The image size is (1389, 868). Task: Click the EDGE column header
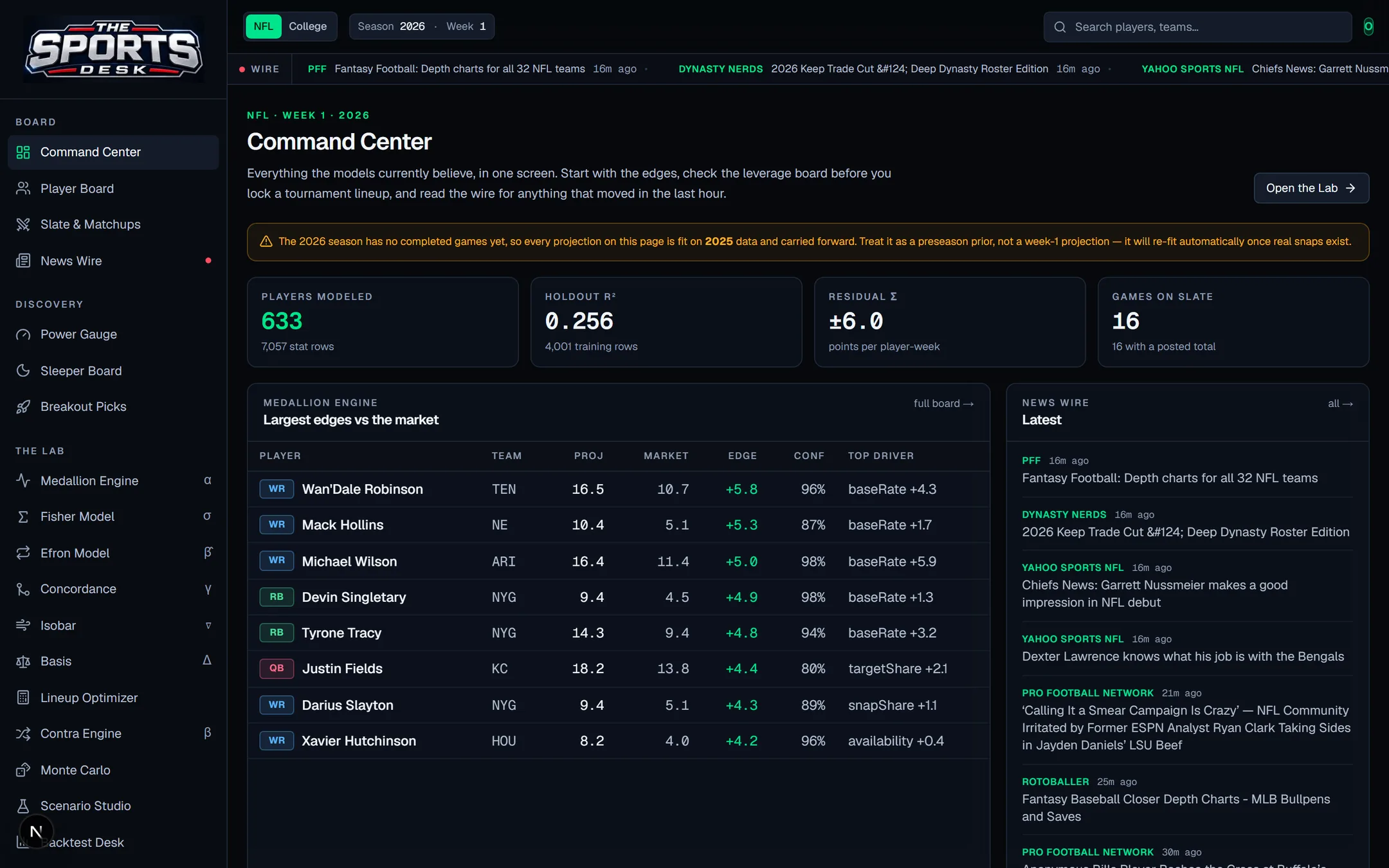[742, 456]
